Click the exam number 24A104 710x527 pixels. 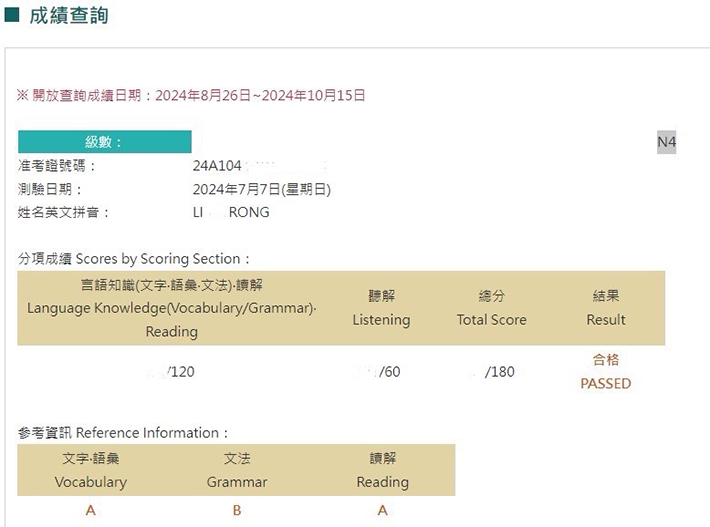[x=217, y=166]
